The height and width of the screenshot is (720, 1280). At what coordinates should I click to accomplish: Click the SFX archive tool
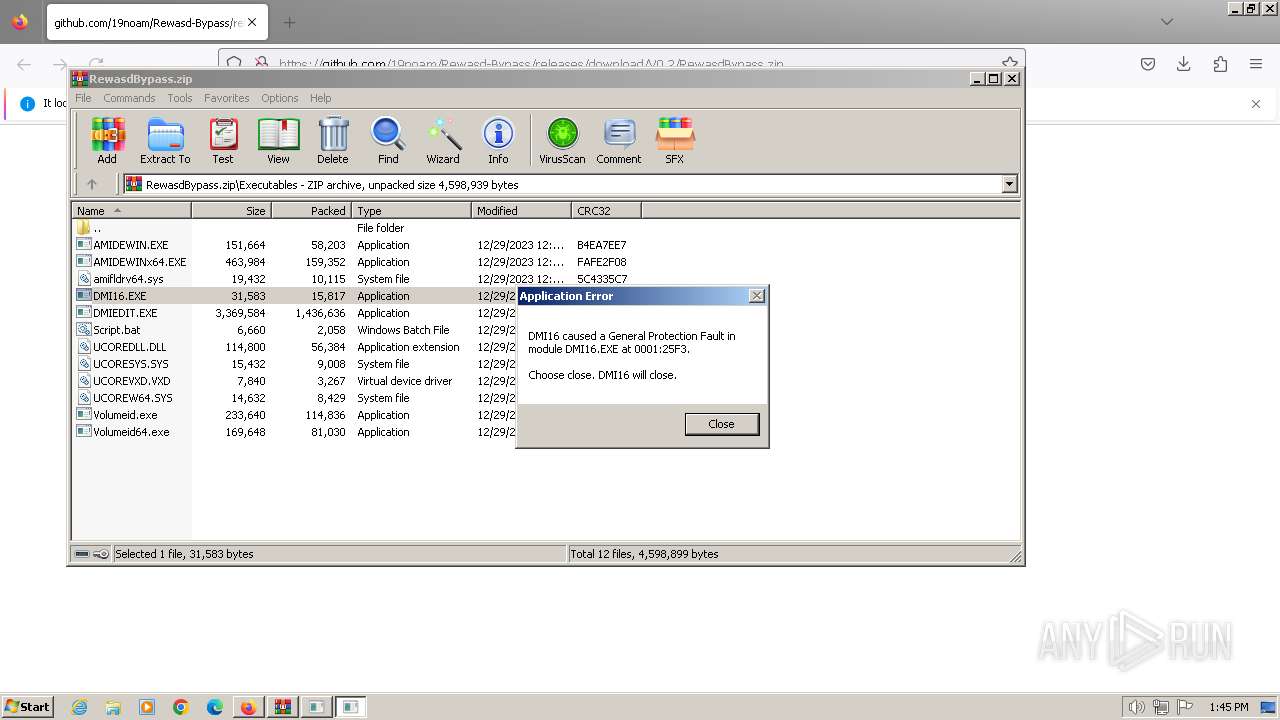pos(675,141)
